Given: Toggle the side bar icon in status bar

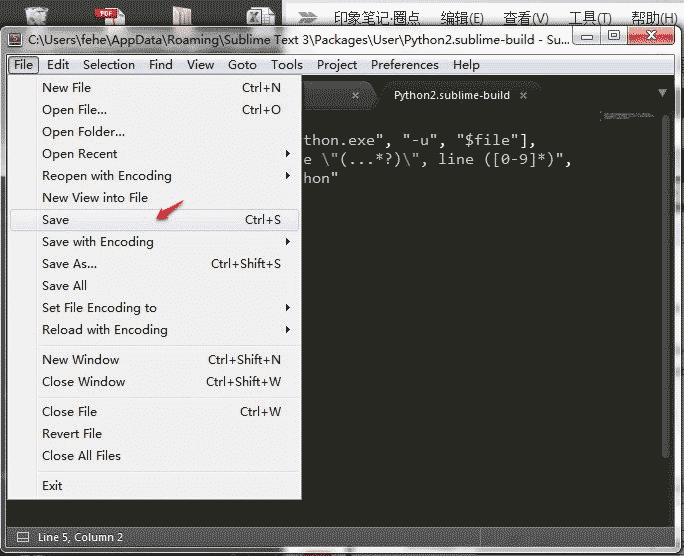Looking at the screenshot, I should tap(23, 537).
